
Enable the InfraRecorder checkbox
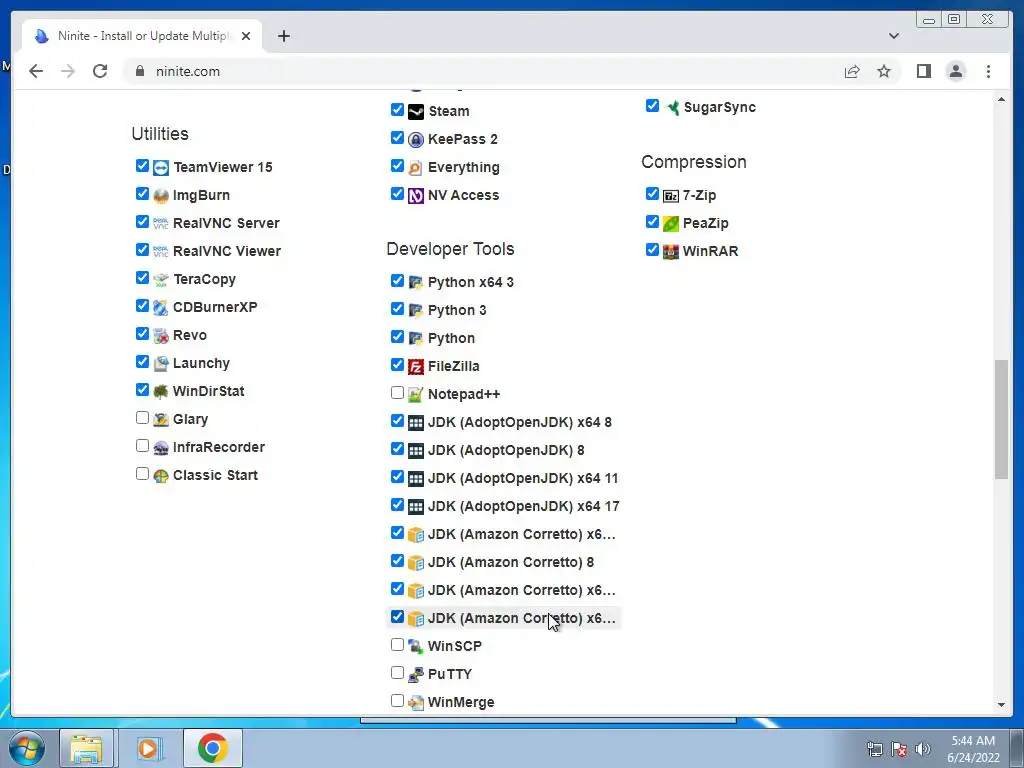pos(142,445)
